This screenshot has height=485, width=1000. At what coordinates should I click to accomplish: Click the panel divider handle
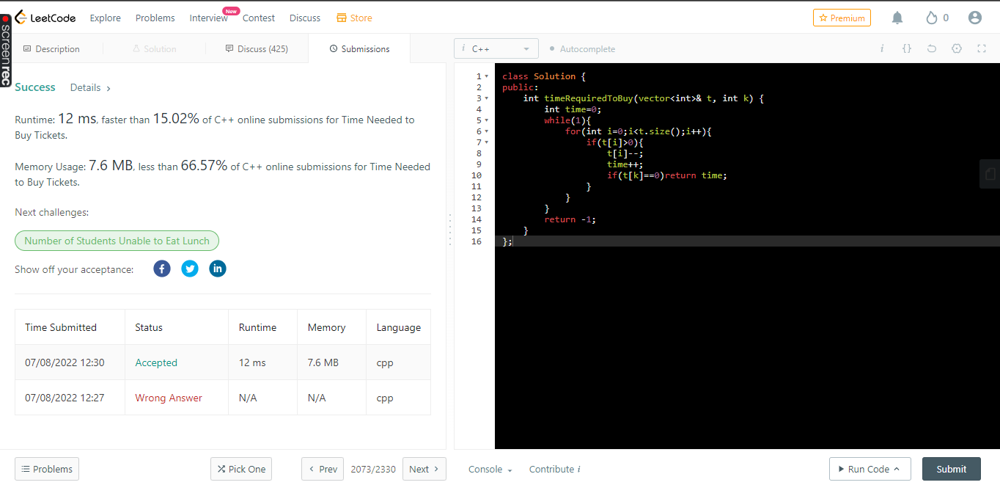(x=450, y=230)
